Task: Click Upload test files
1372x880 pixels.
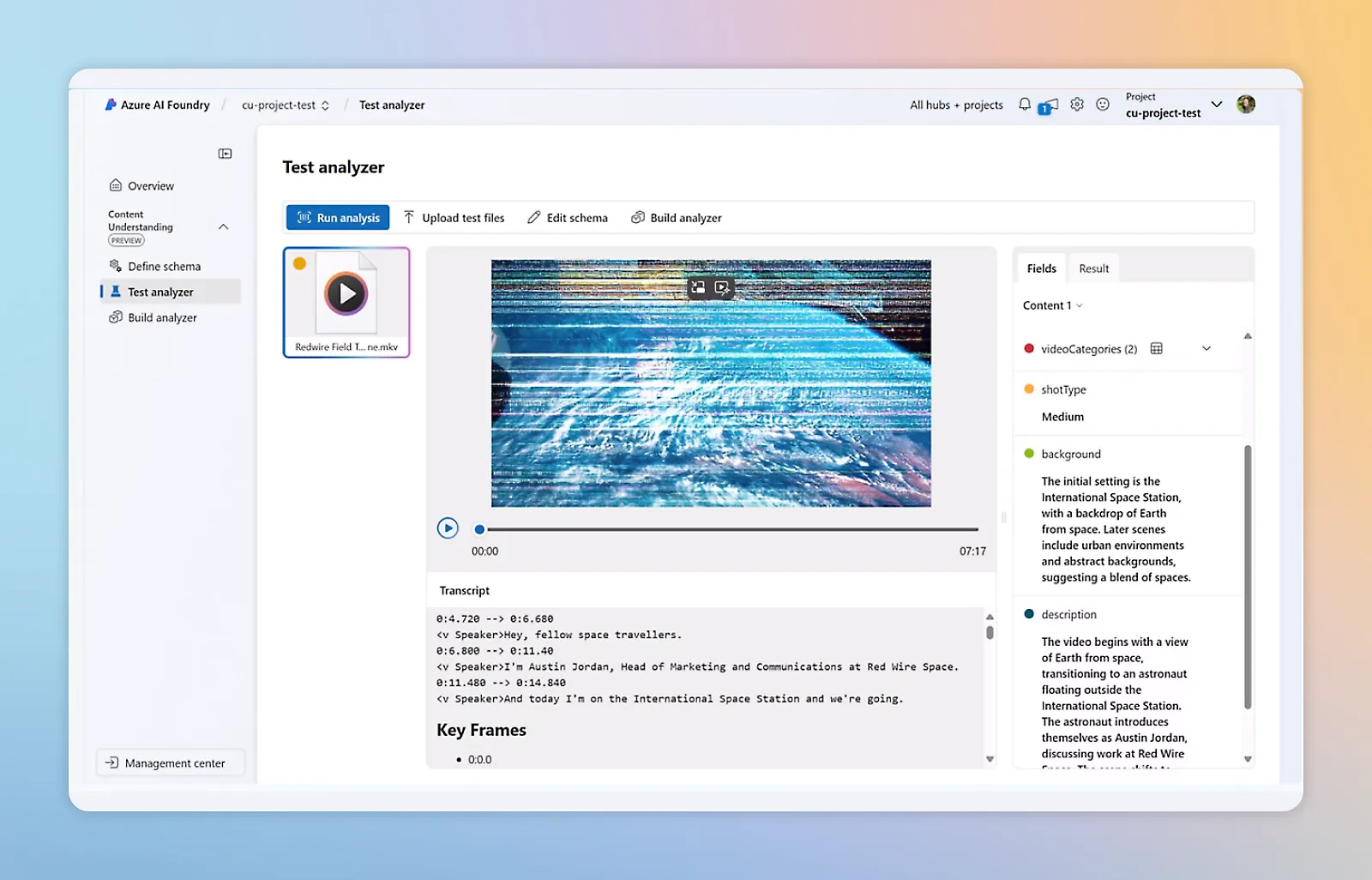Action: [x=454, y=218]
